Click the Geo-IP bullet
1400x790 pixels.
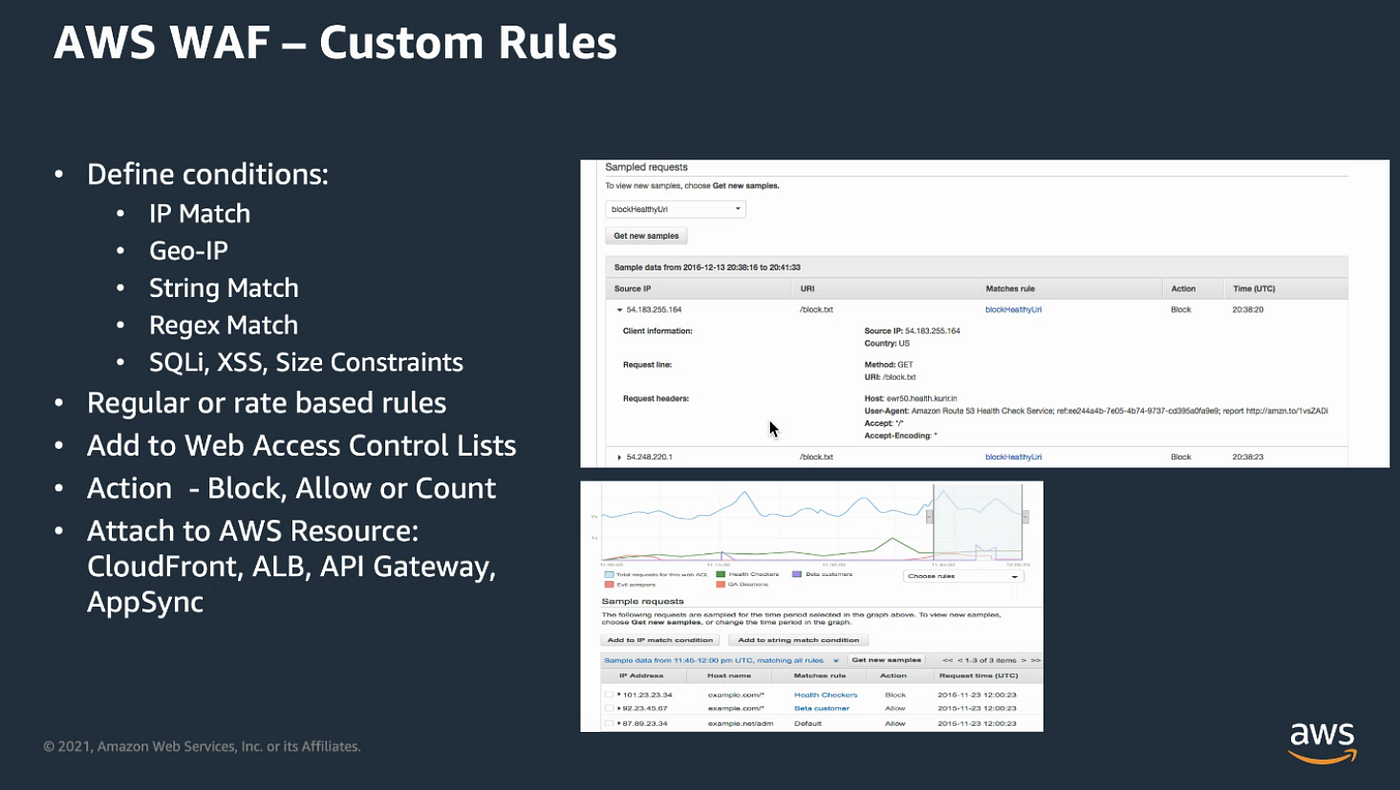coord(189,250)
